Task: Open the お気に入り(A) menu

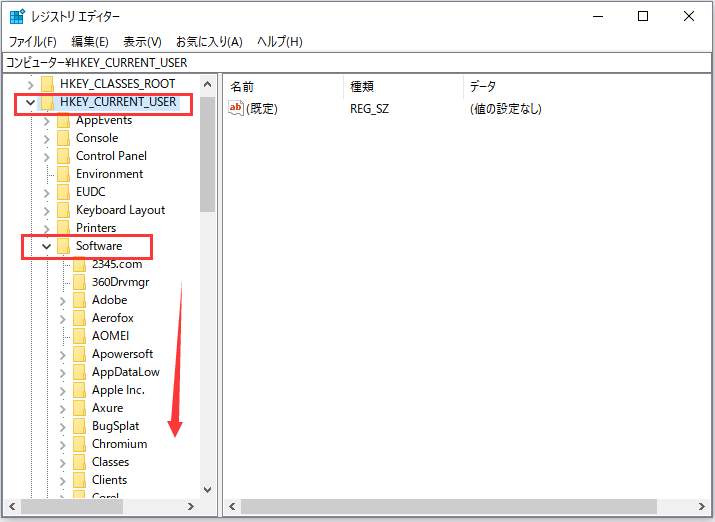Action: coord(209,42)
